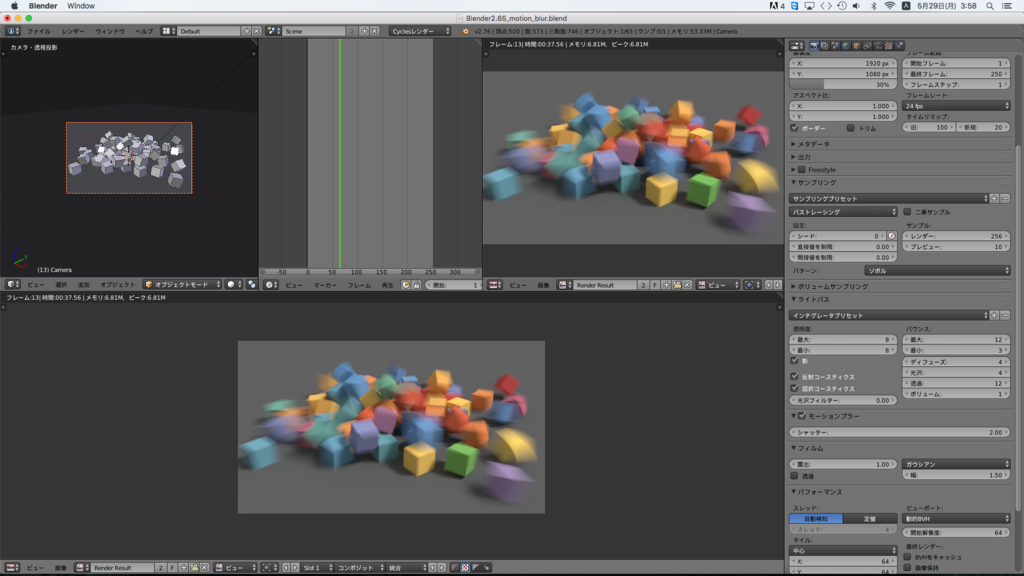Select 自動検知 (Auto-detect) threads button
This screenshot has width=1024, height=576.
pyautogui.click(x=816, y=519)
